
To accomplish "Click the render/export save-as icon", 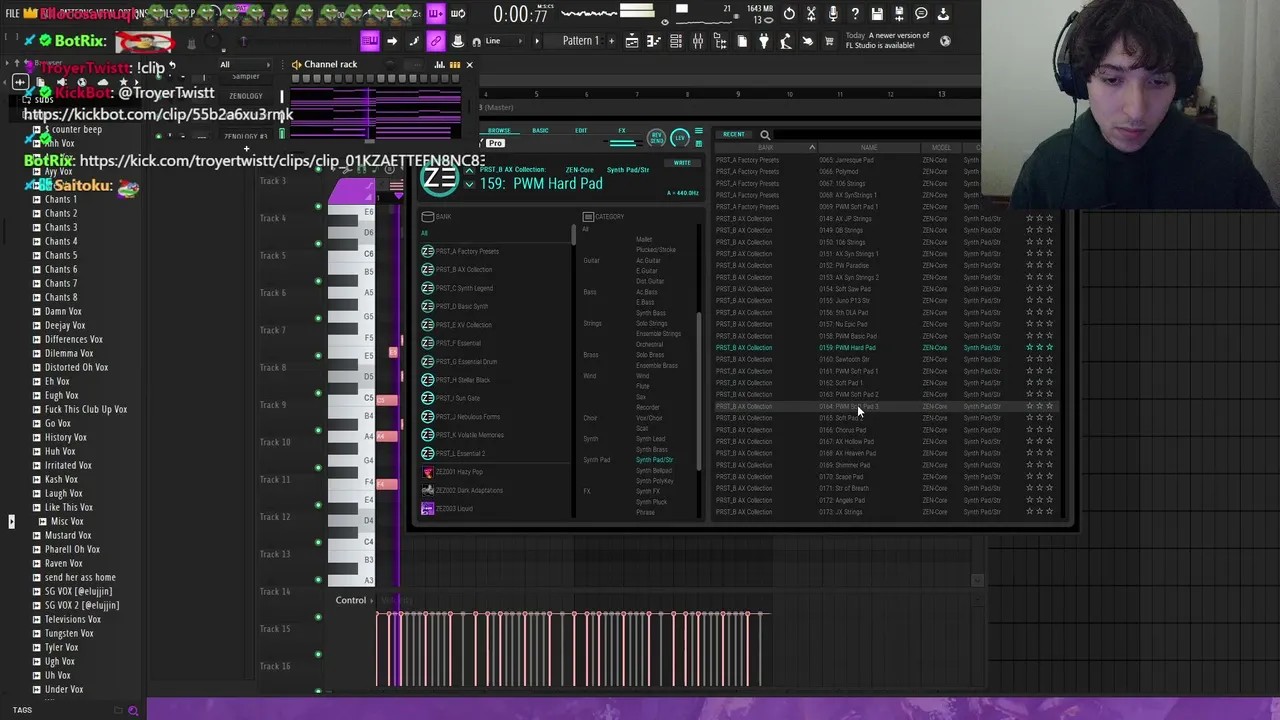I will pyautogui.click(x=899, y=14).
